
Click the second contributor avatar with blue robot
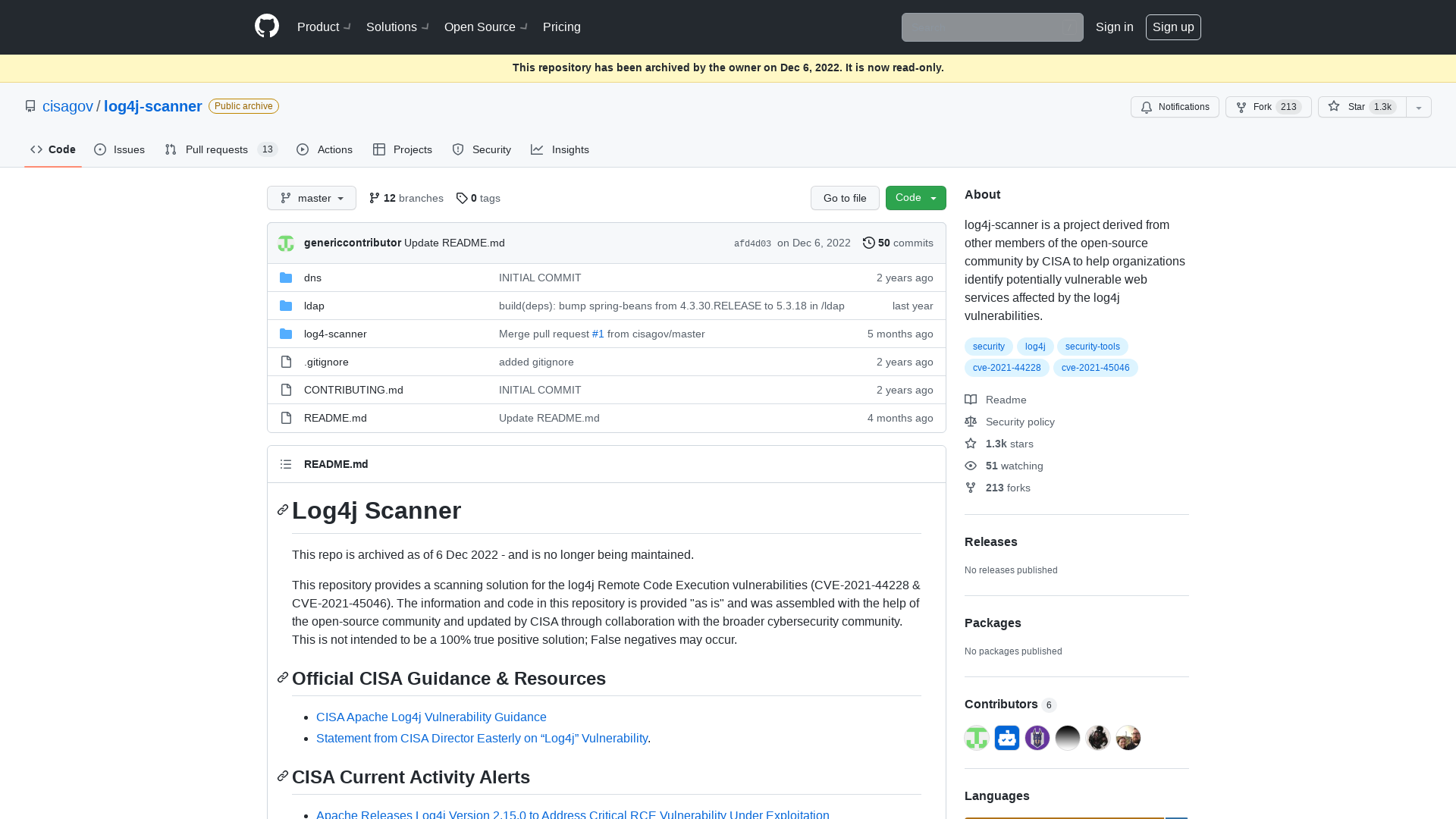point(1007,738)
